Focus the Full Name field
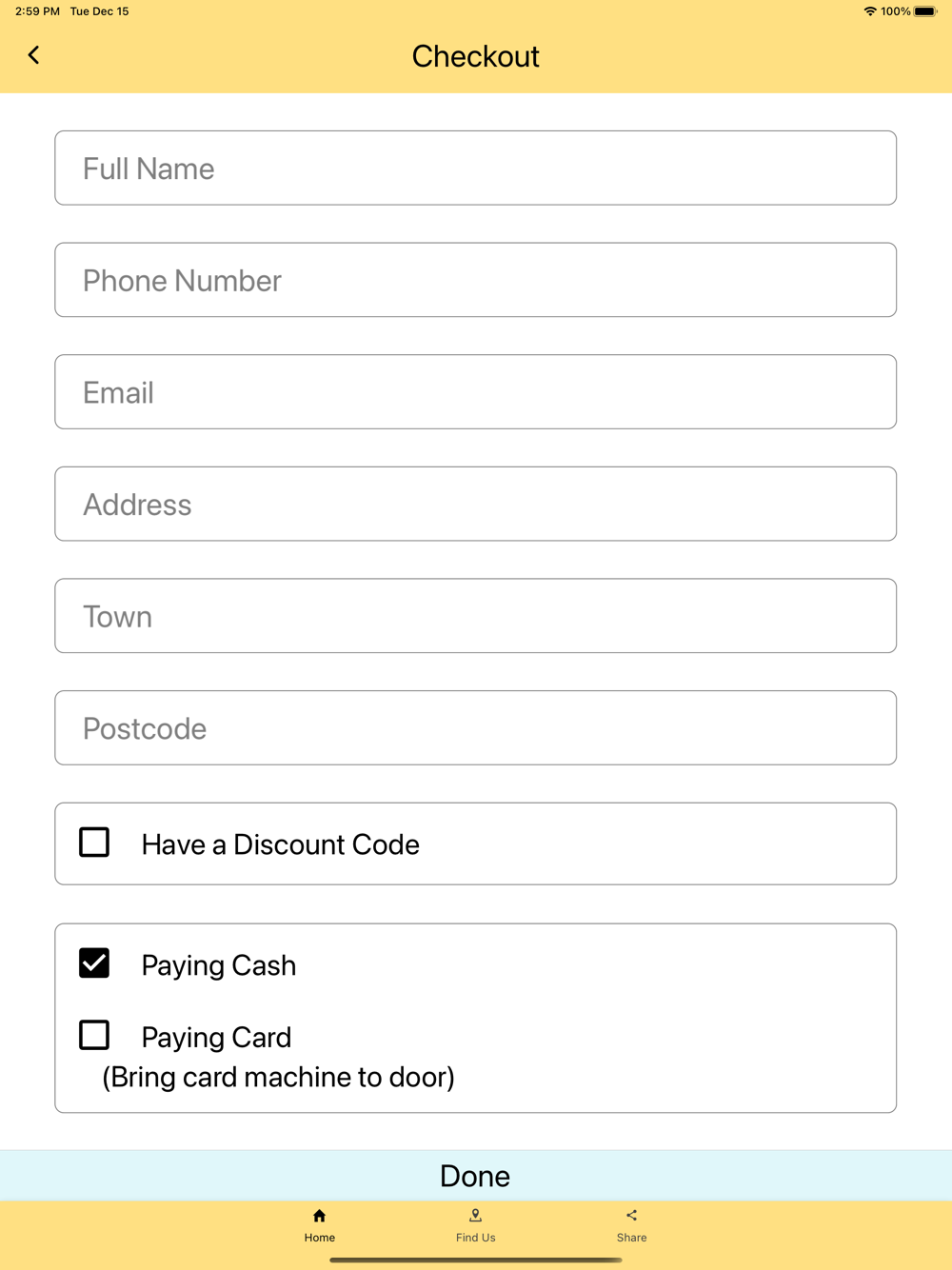This screenshot has height=1270, width=952. [476, 168]
